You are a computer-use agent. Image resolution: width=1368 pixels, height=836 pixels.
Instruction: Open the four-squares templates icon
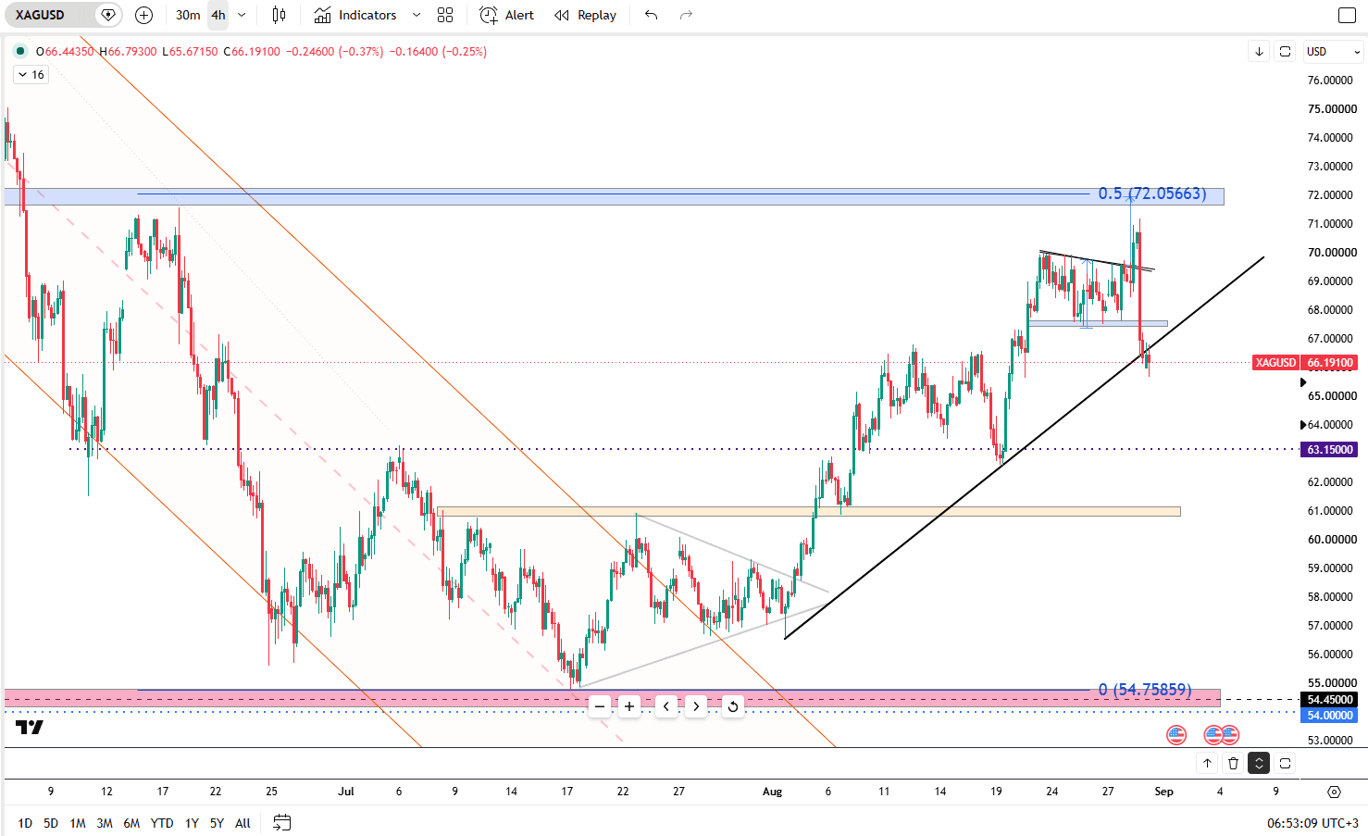coord(445,15)
